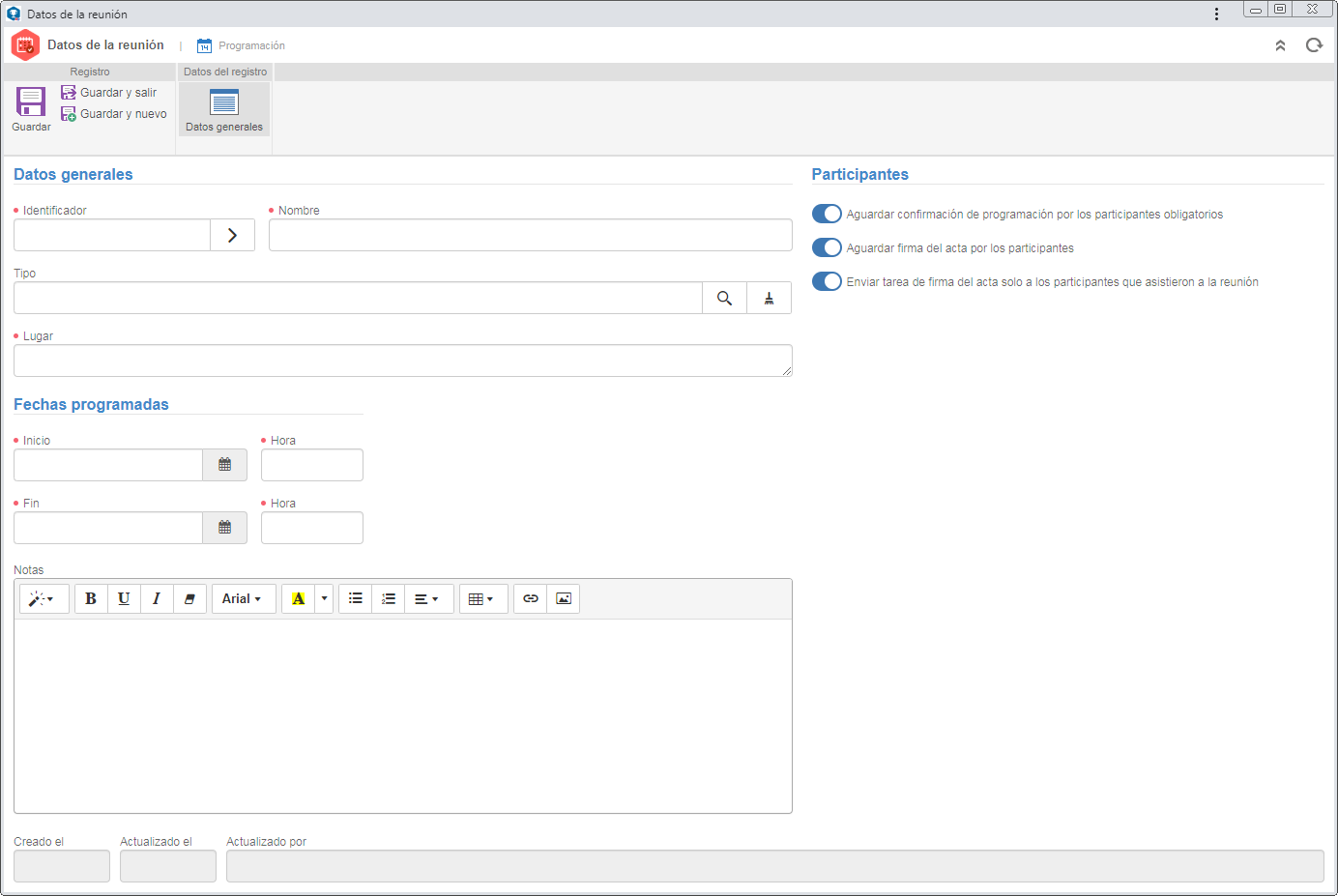Screen dimensions: 1338x896
Task: Insert an unordered bullet list
Action: [356, 599]
